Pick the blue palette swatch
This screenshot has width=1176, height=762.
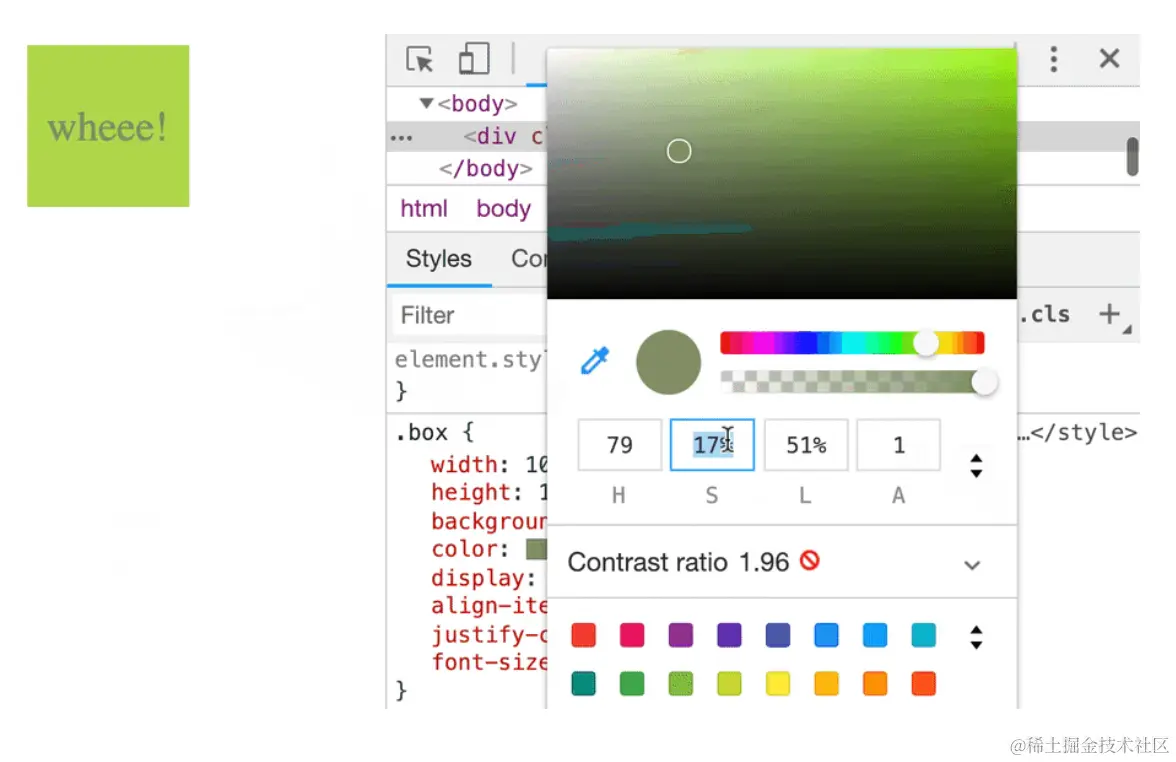[x=826, y=635]
